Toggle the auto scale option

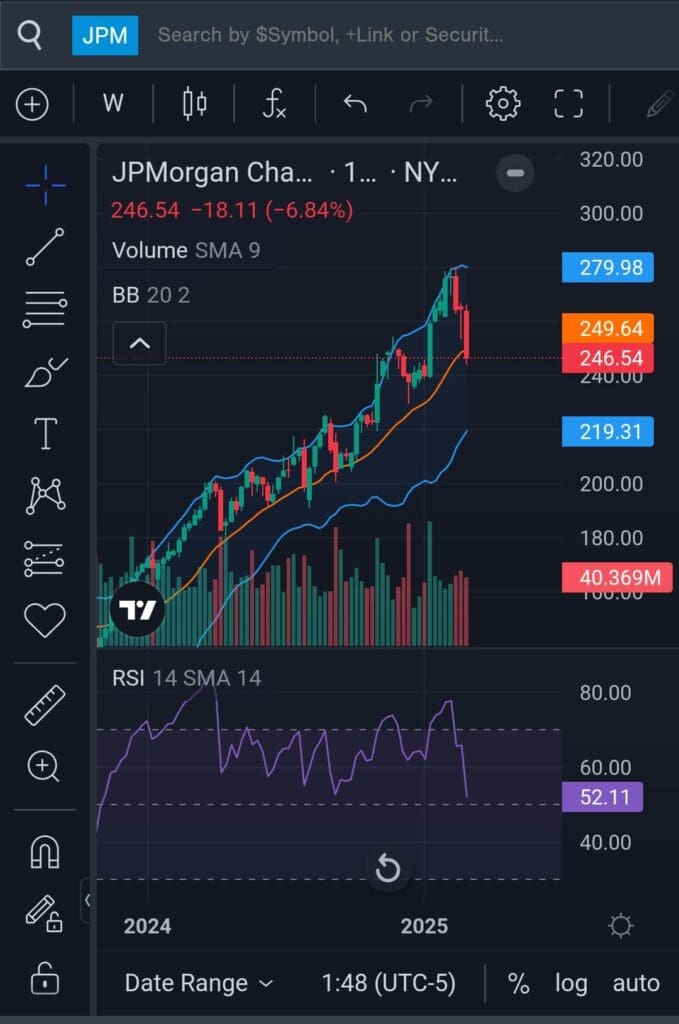[636, 983]
